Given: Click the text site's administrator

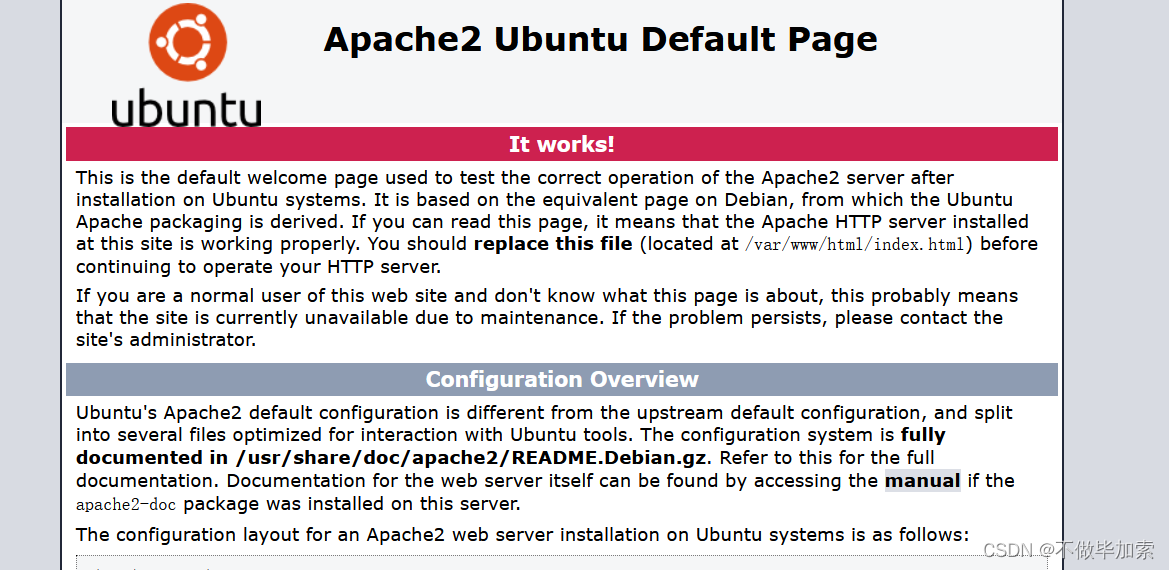Looking at the screenshot, I should (x=166, y=341).
